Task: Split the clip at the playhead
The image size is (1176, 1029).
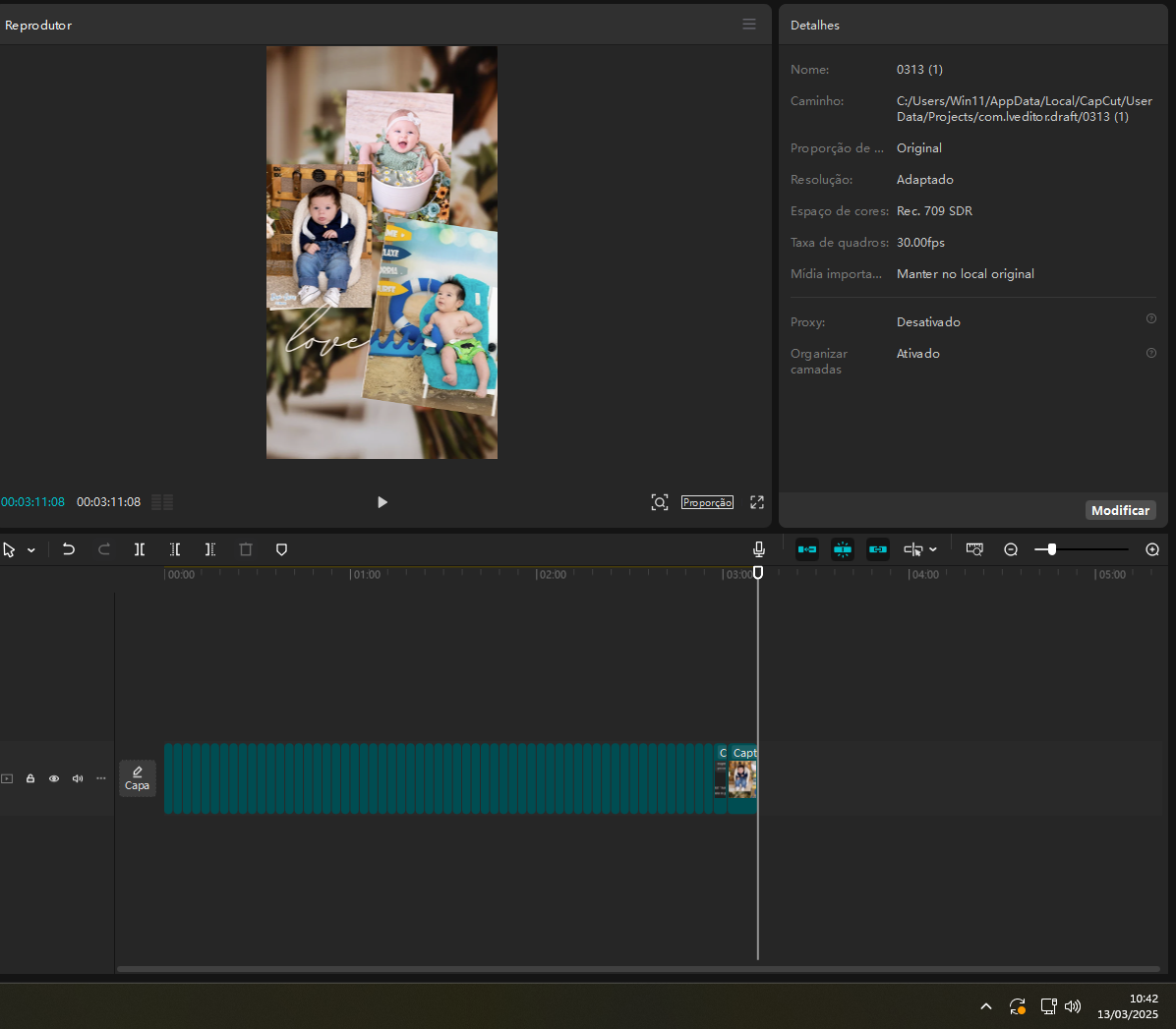Action: click(x=140, y=549)
